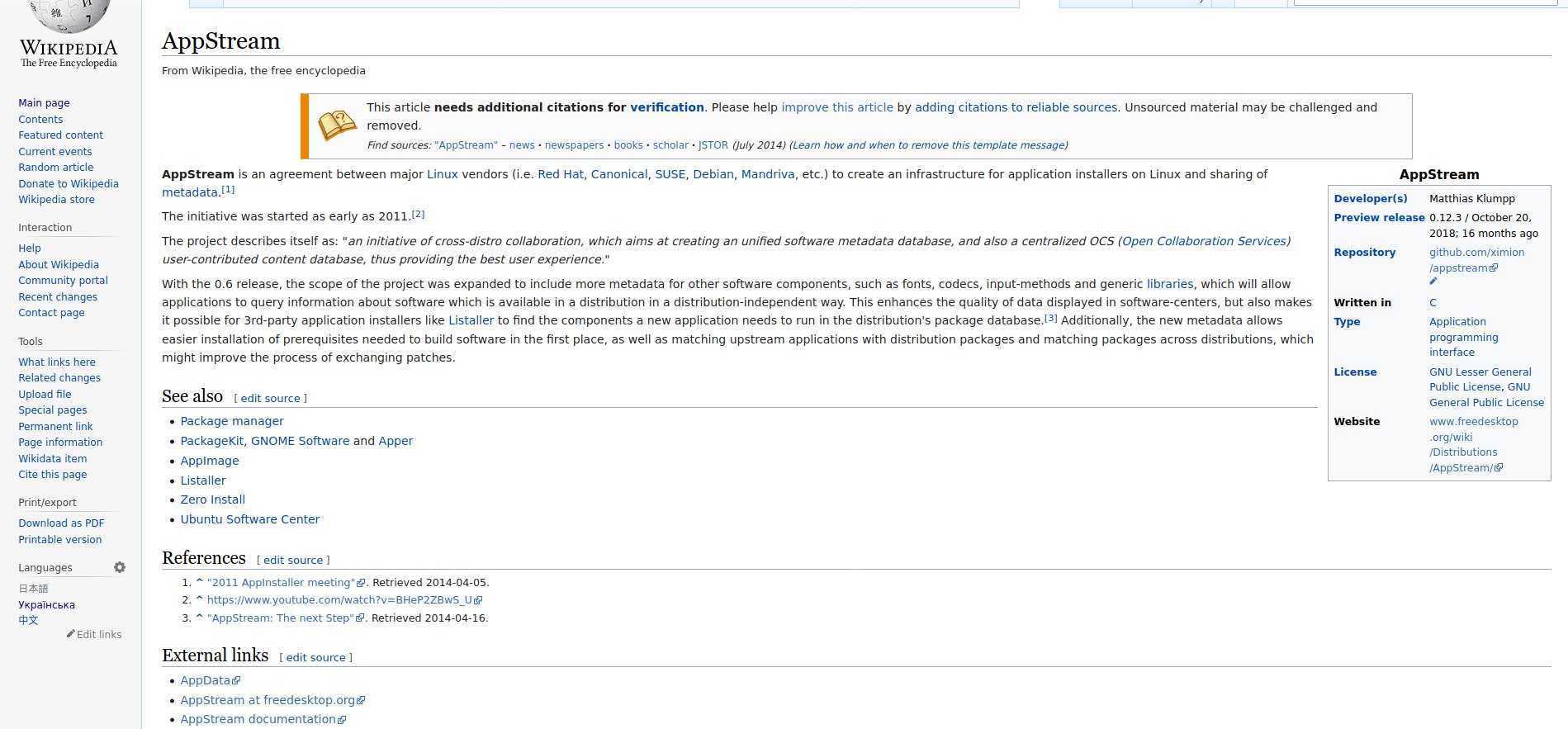
Task: Open language settings gear icon
Action: [x=120, y=567]
